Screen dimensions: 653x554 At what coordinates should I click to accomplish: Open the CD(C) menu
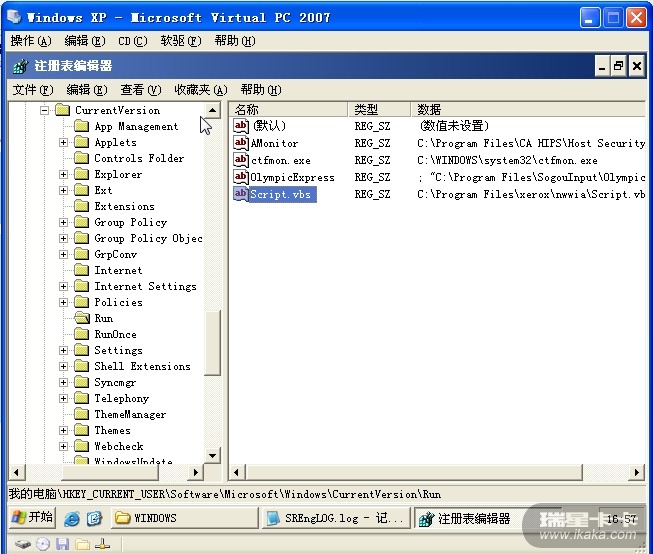tap(132, 41)
